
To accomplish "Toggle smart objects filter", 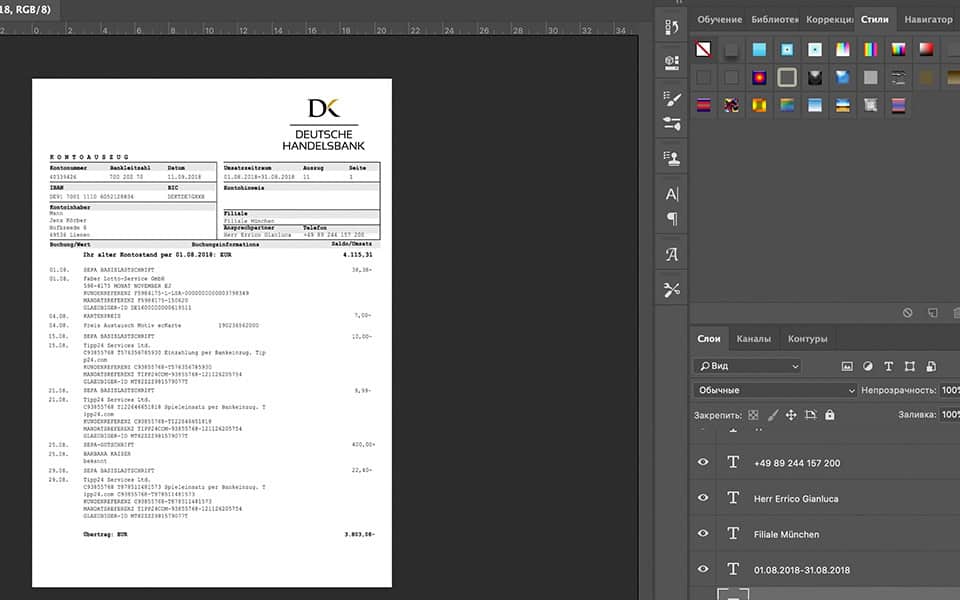I will click(931, 366).
